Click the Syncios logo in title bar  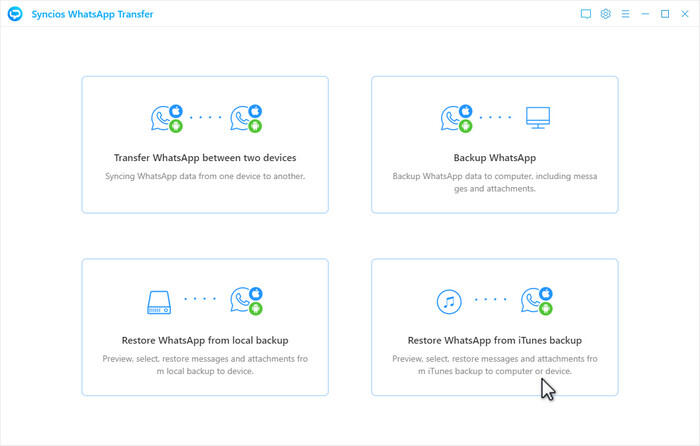click(x=15, y=14)
